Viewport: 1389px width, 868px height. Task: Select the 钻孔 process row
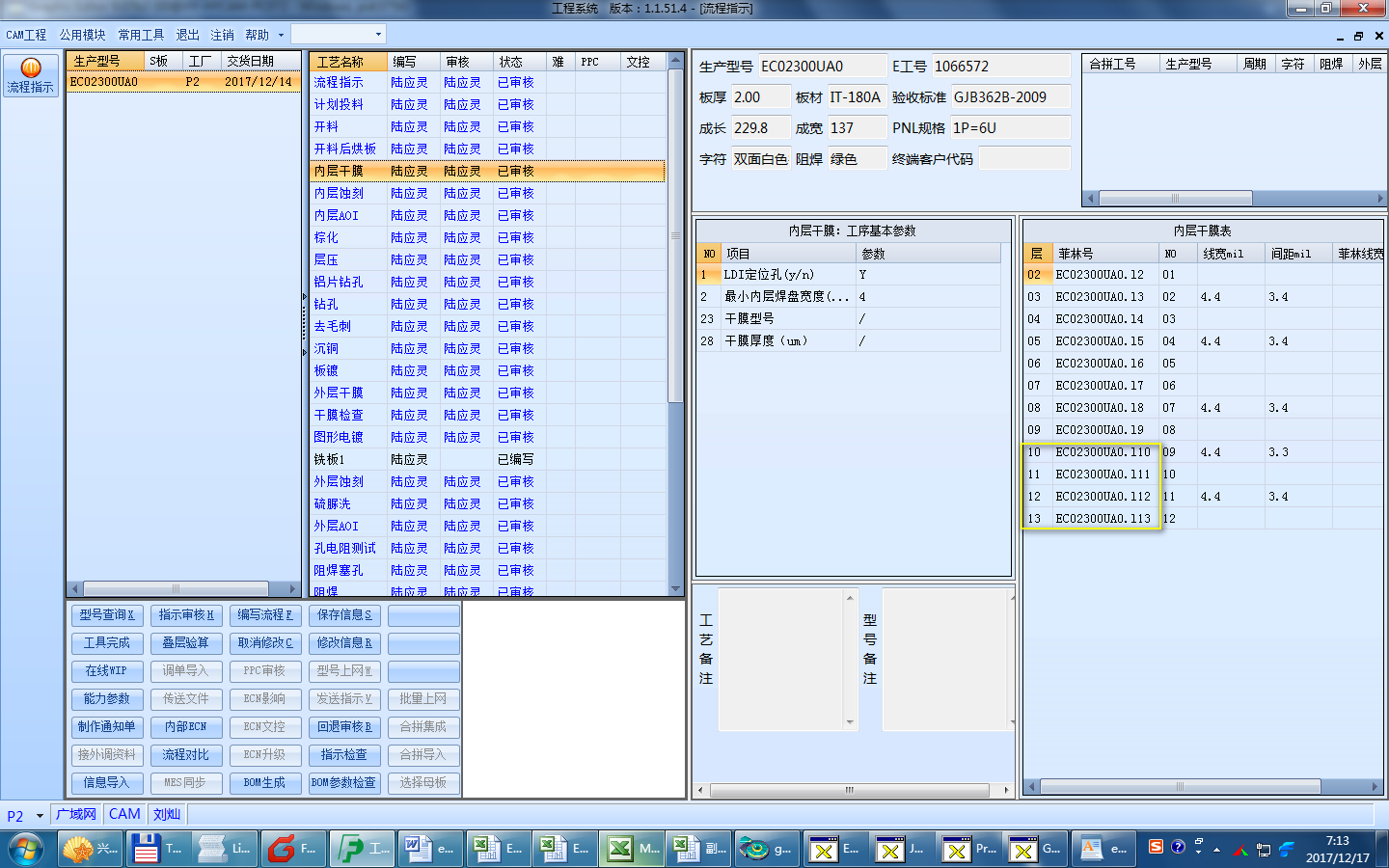[x=487, y=304]
